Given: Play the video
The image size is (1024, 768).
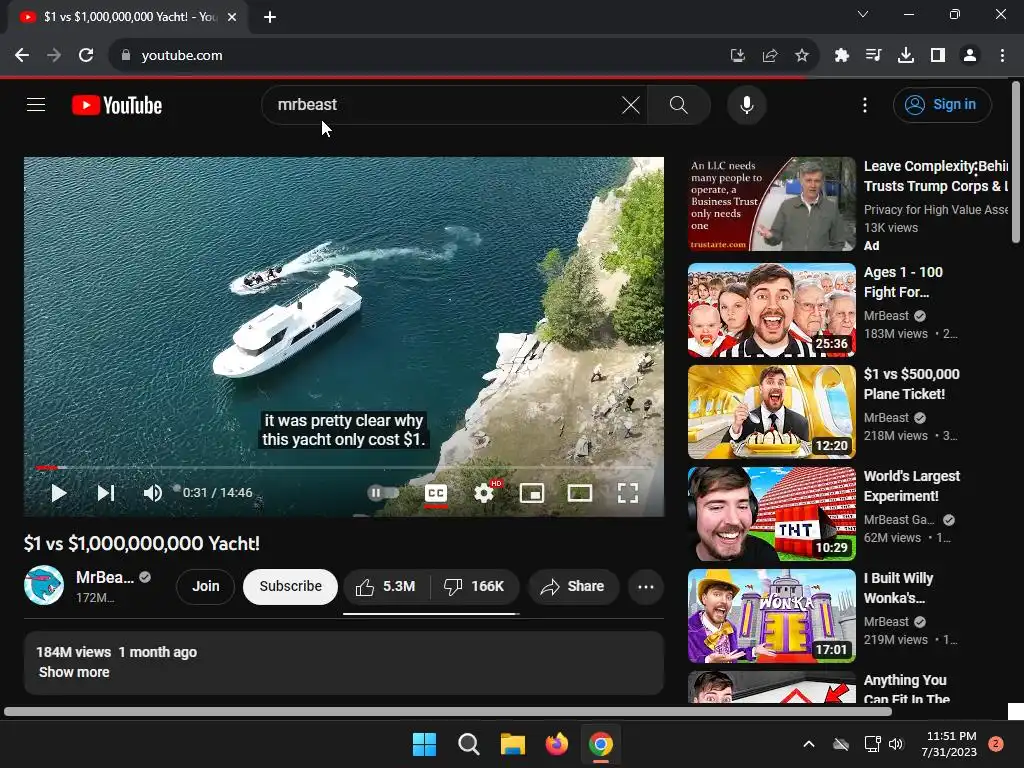Looking at the screenshot, I should 59,493.
